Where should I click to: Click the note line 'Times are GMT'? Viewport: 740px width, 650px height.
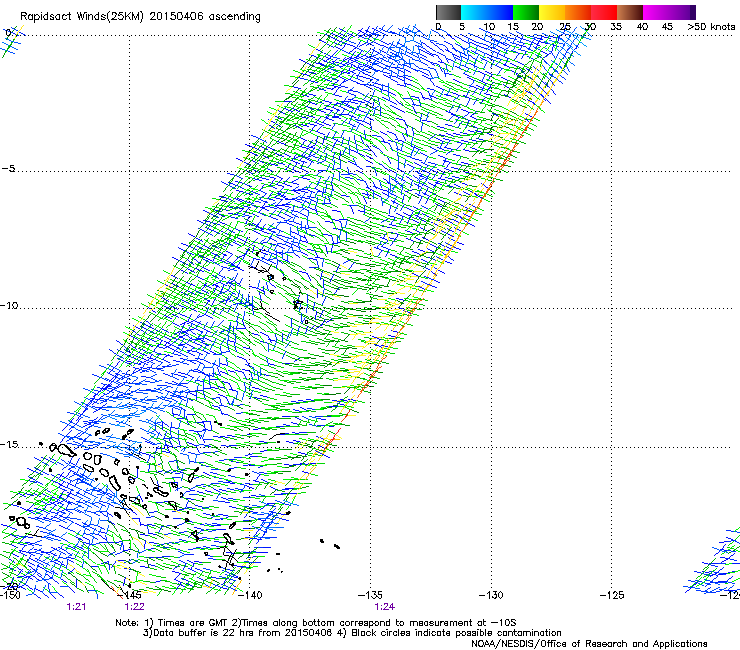[193, 623]
